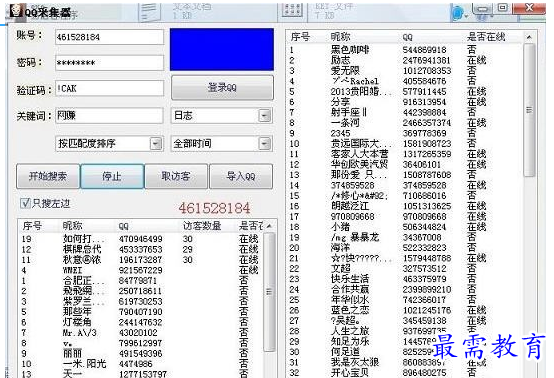Select the row with nickname 励志
Screen dimensions: 554x378
click(405, 60)
